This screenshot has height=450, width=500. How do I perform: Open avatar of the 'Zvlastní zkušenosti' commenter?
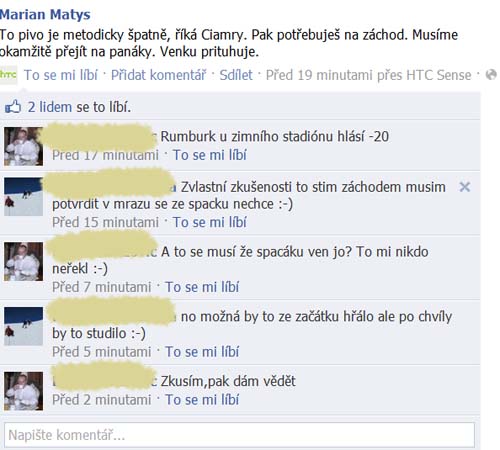pos(23,197)
